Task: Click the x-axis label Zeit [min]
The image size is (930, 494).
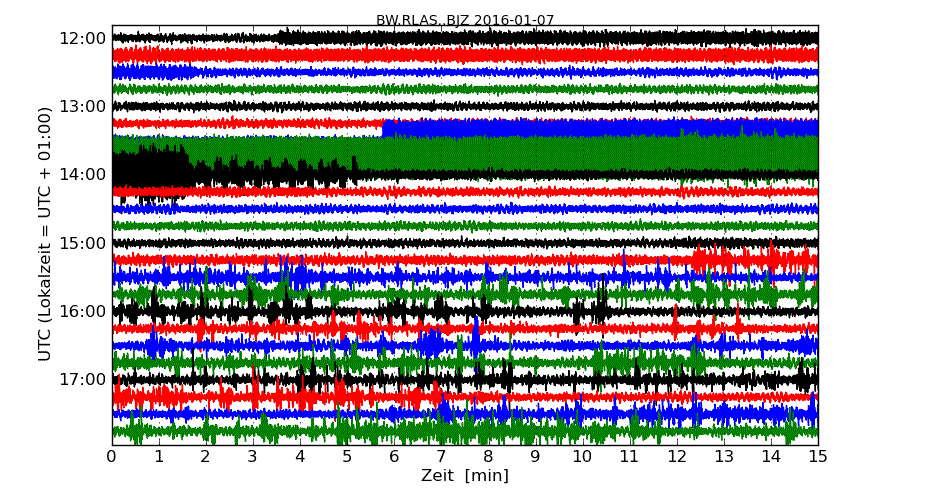Action: pos(465,476)
